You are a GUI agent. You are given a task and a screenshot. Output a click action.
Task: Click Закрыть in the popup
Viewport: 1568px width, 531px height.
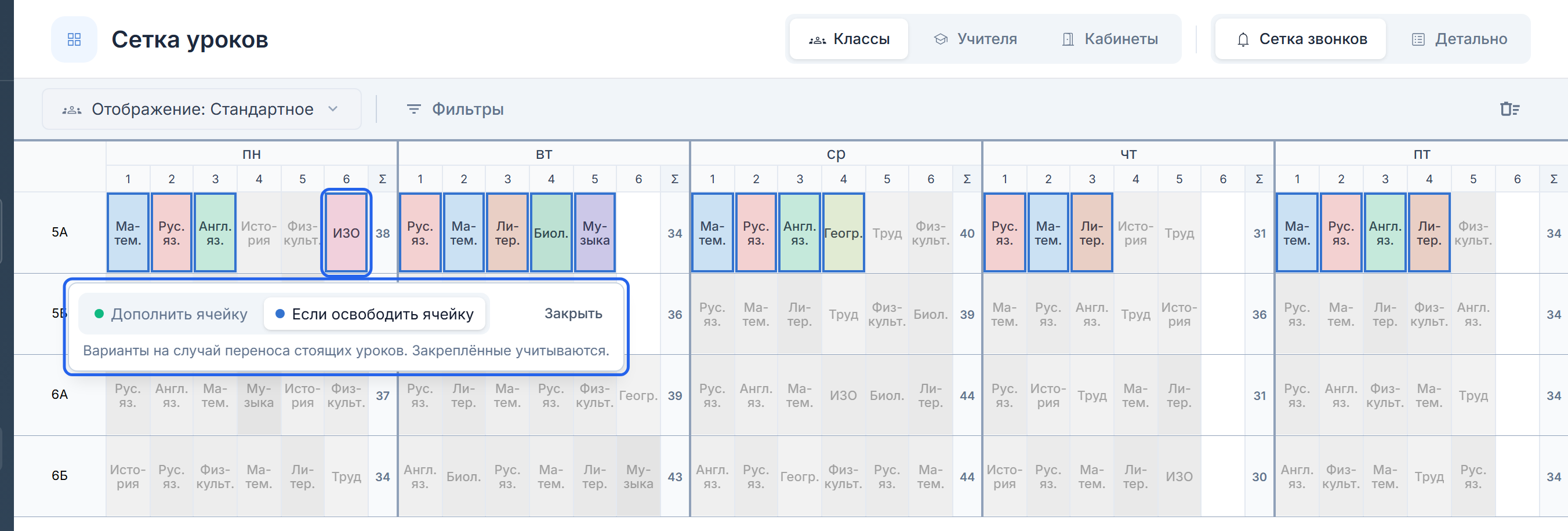point(574,314)
